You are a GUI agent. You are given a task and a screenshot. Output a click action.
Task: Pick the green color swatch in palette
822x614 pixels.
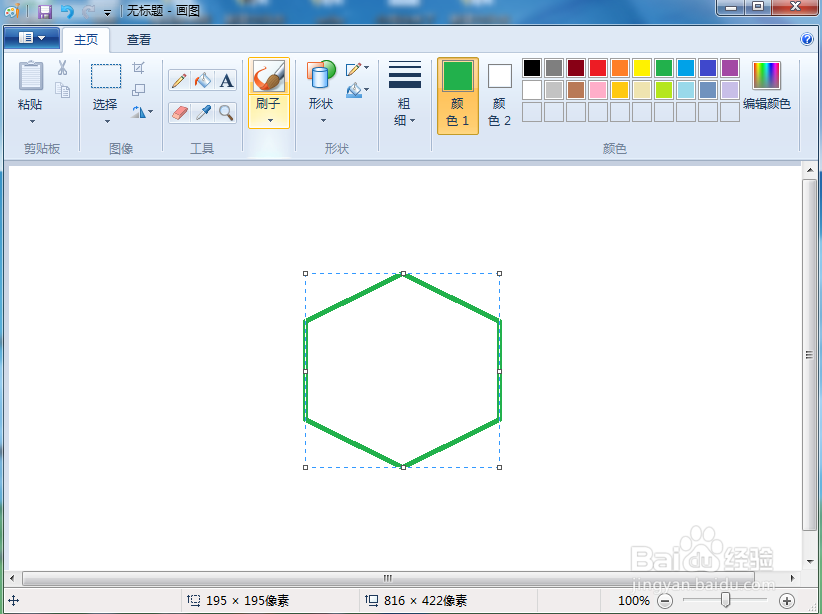point(664,68)
